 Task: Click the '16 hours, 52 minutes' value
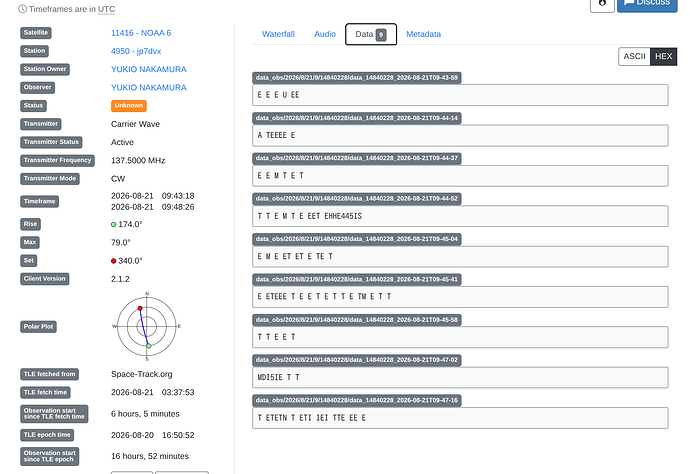(x=150, y=456)
